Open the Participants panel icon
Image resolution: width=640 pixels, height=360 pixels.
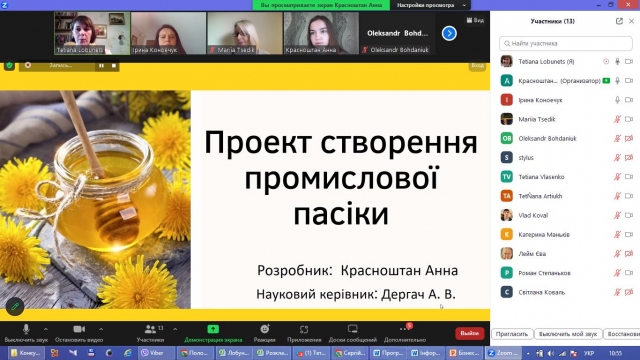[150, 329]
